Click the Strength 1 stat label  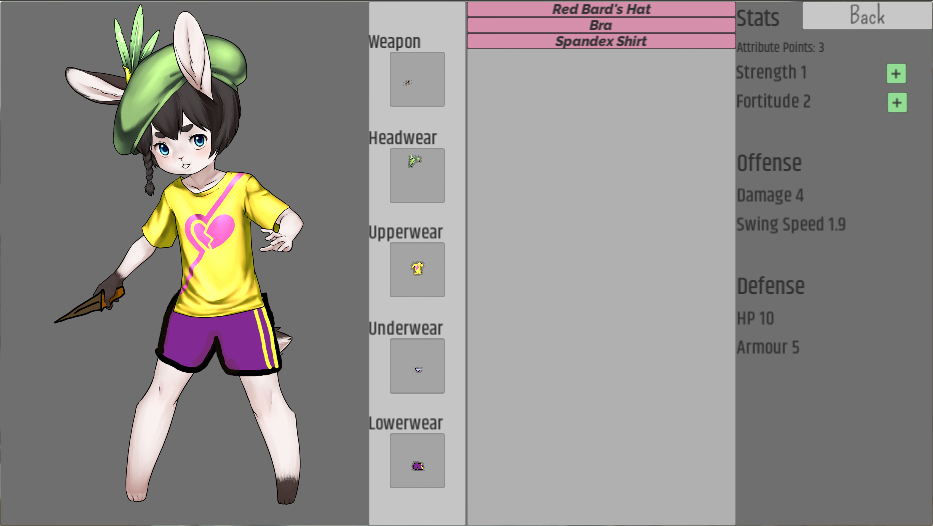[x=771, y=73]
